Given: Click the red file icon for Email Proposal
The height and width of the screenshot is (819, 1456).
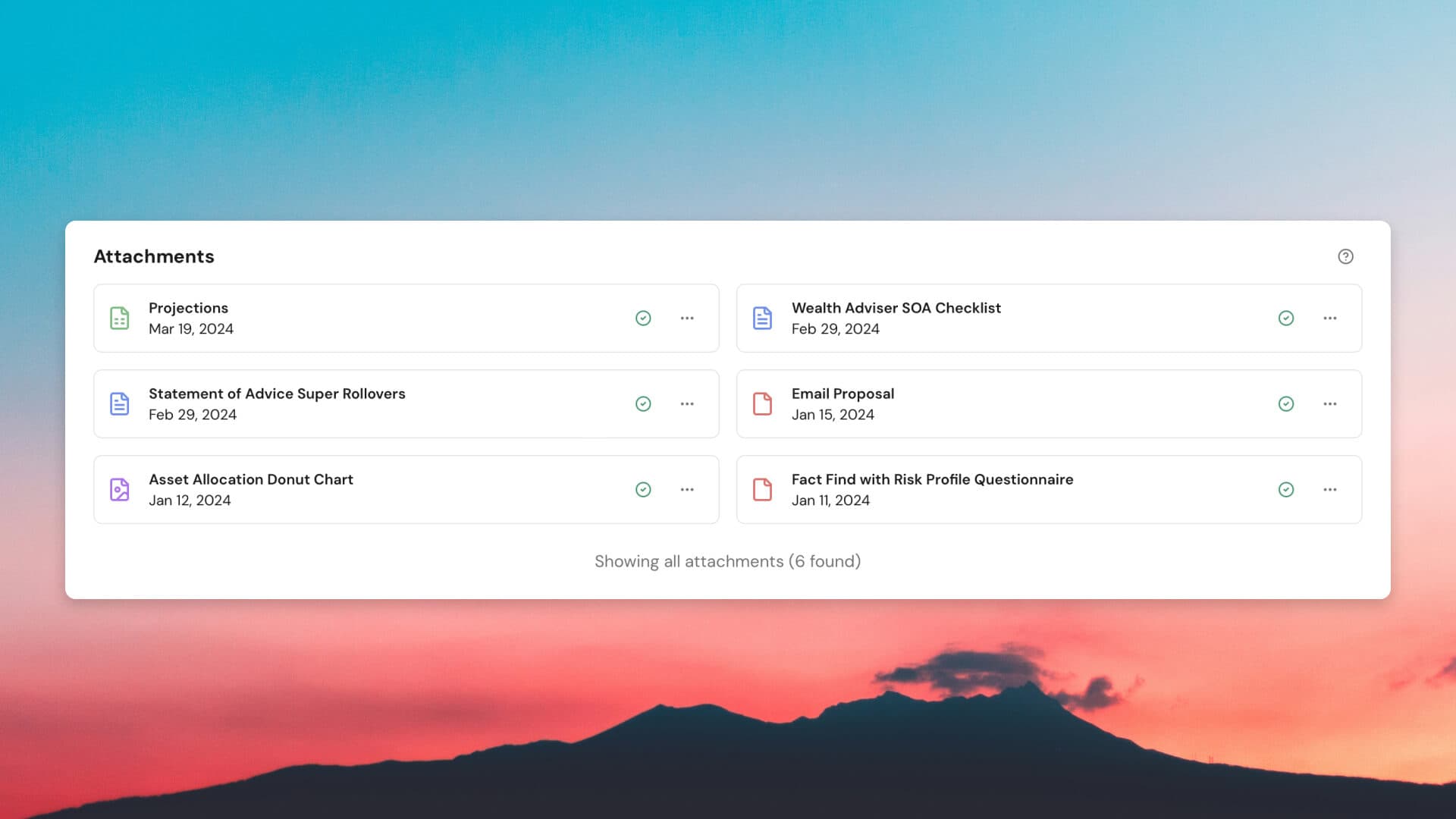Looking at the screenshot, I should [x=762, y=403].
